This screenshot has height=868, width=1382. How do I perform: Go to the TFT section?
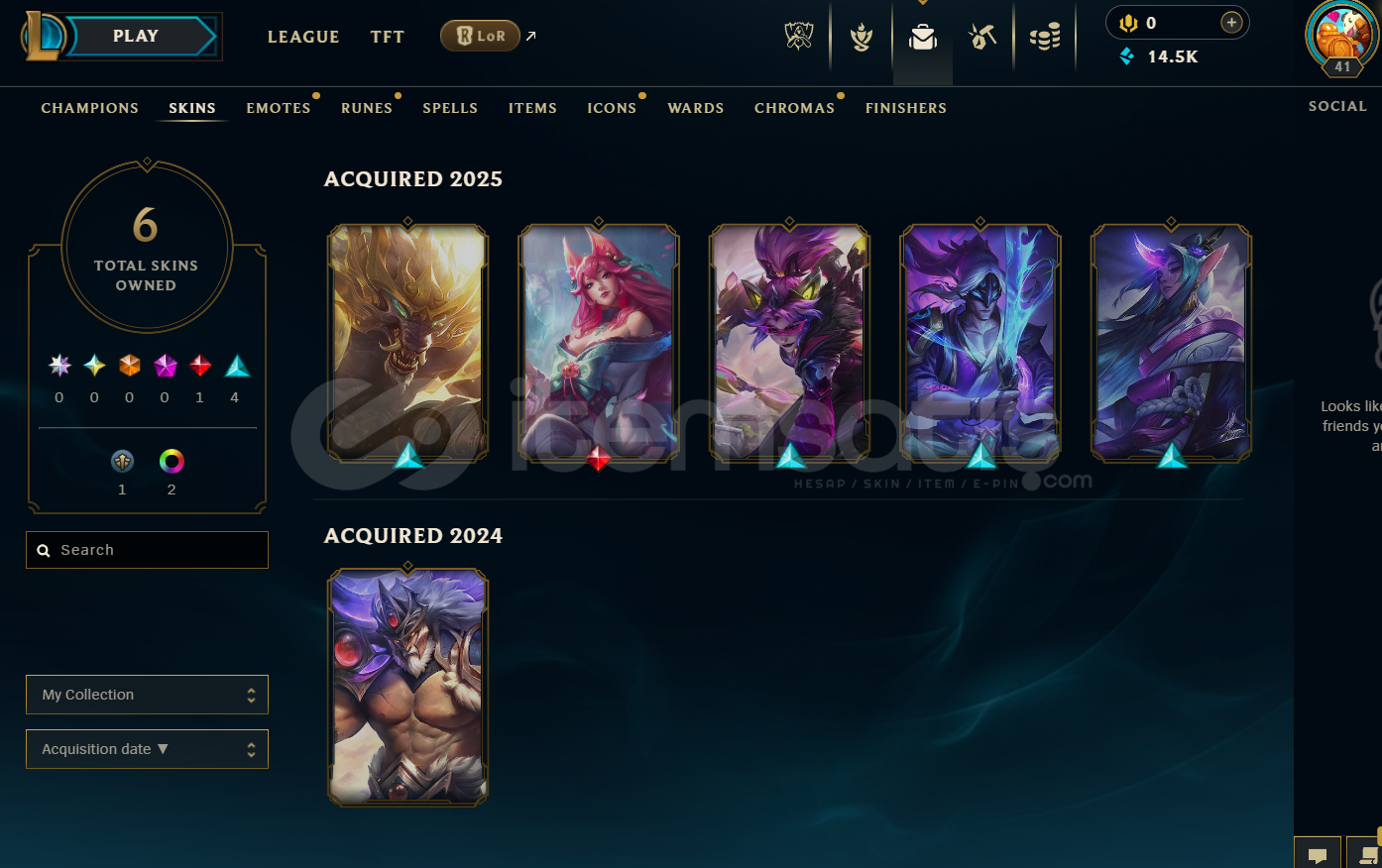[388, 37]
